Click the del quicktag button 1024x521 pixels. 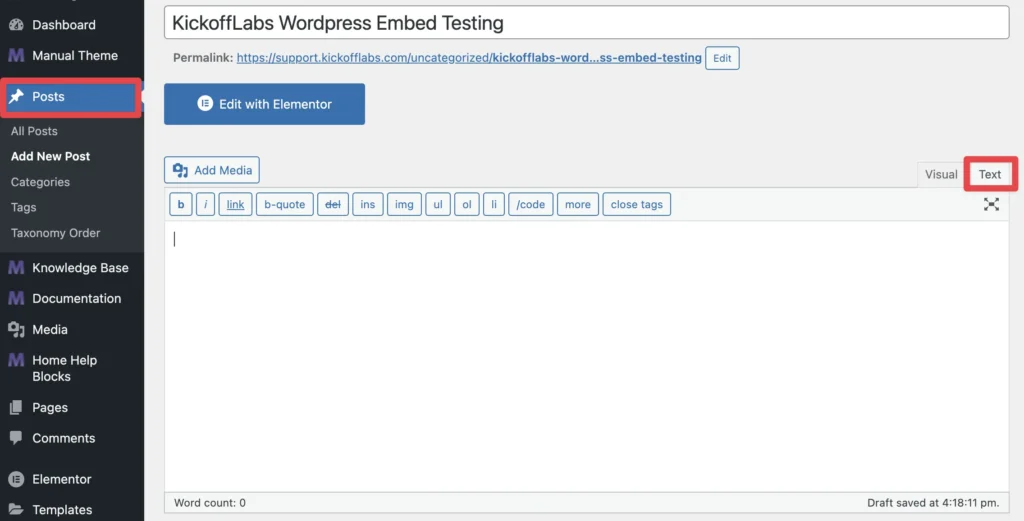[333, 204]
